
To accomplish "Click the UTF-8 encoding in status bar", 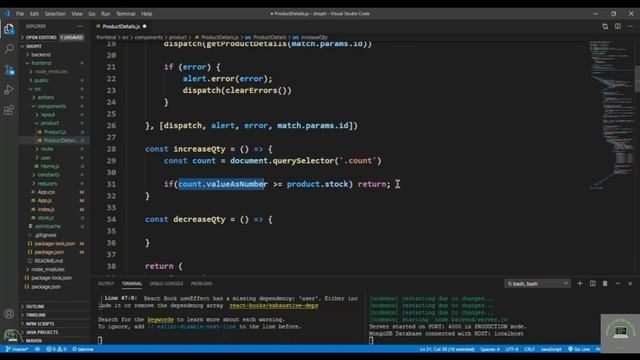I will [512, 349].
